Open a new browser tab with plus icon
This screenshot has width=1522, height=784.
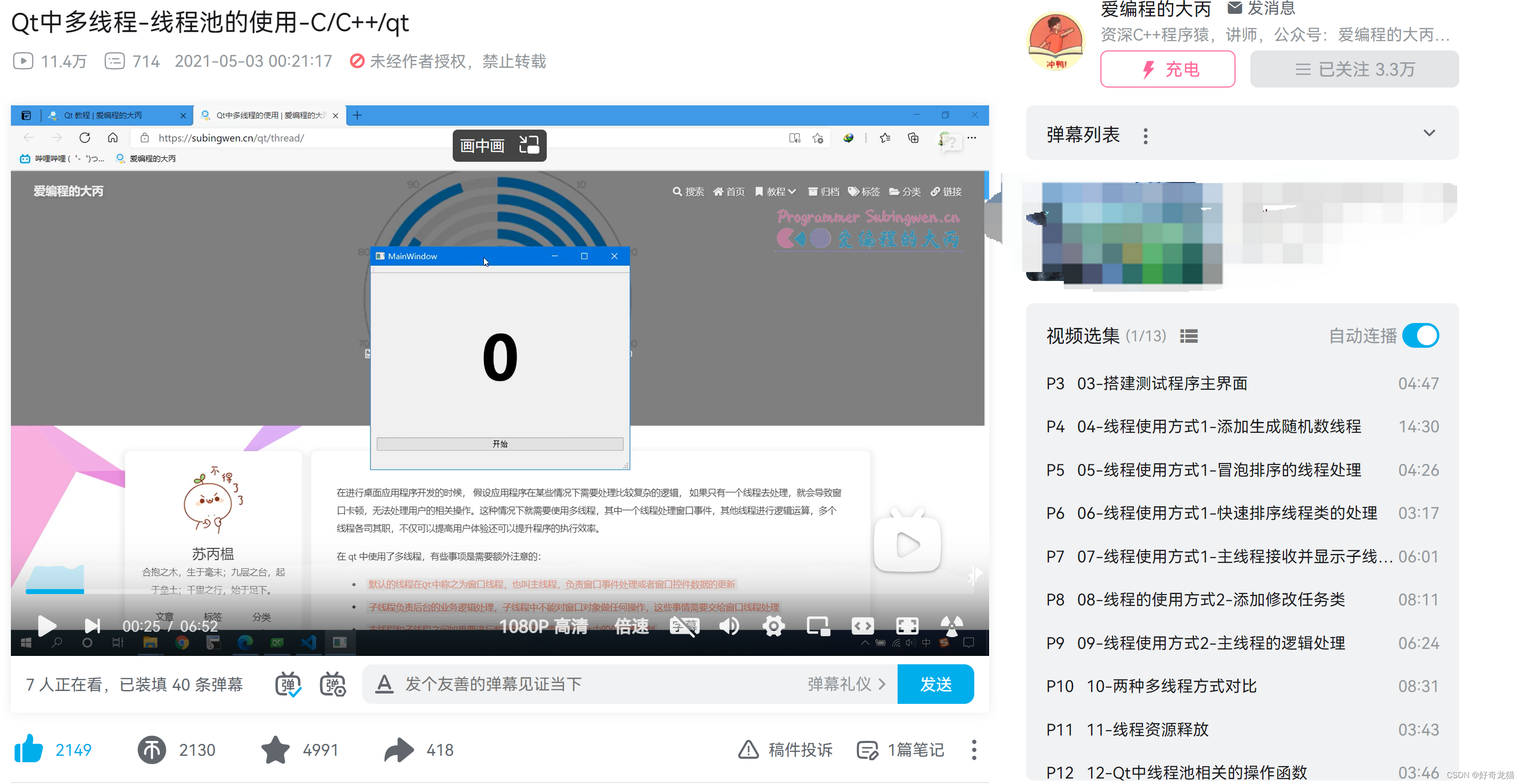tap(357, 115)
